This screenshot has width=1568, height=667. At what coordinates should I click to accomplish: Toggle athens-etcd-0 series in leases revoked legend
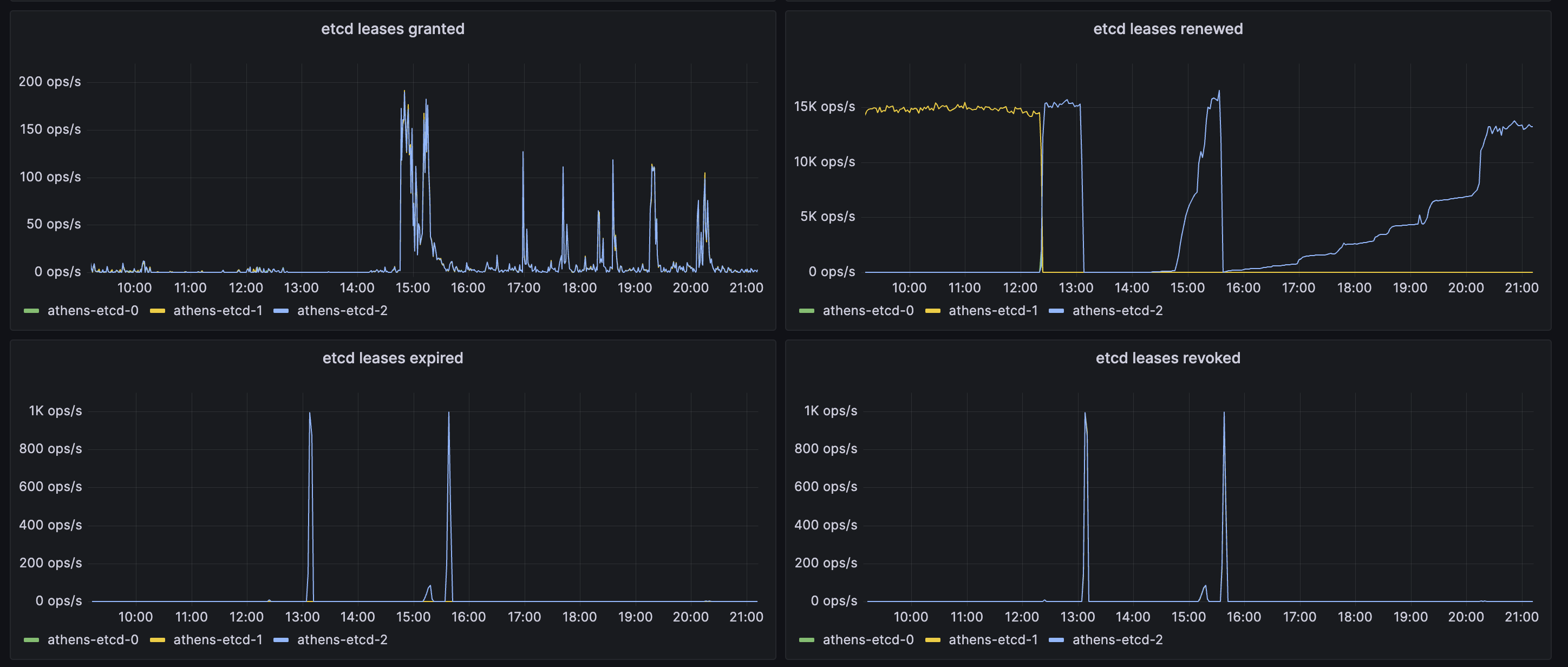coord(868,639)
